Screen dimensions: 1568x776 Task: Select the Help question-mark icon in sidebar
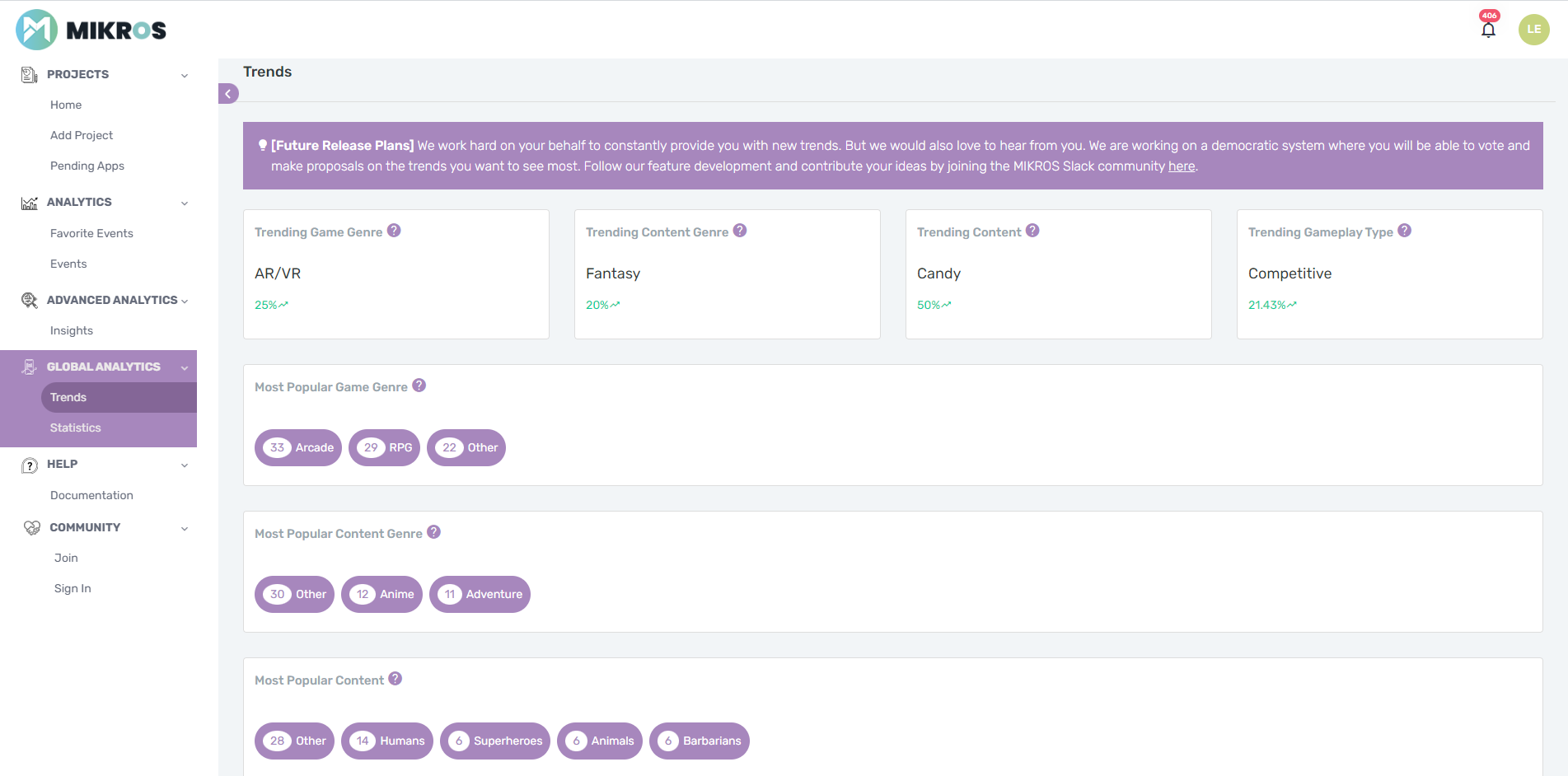point(30,464)
